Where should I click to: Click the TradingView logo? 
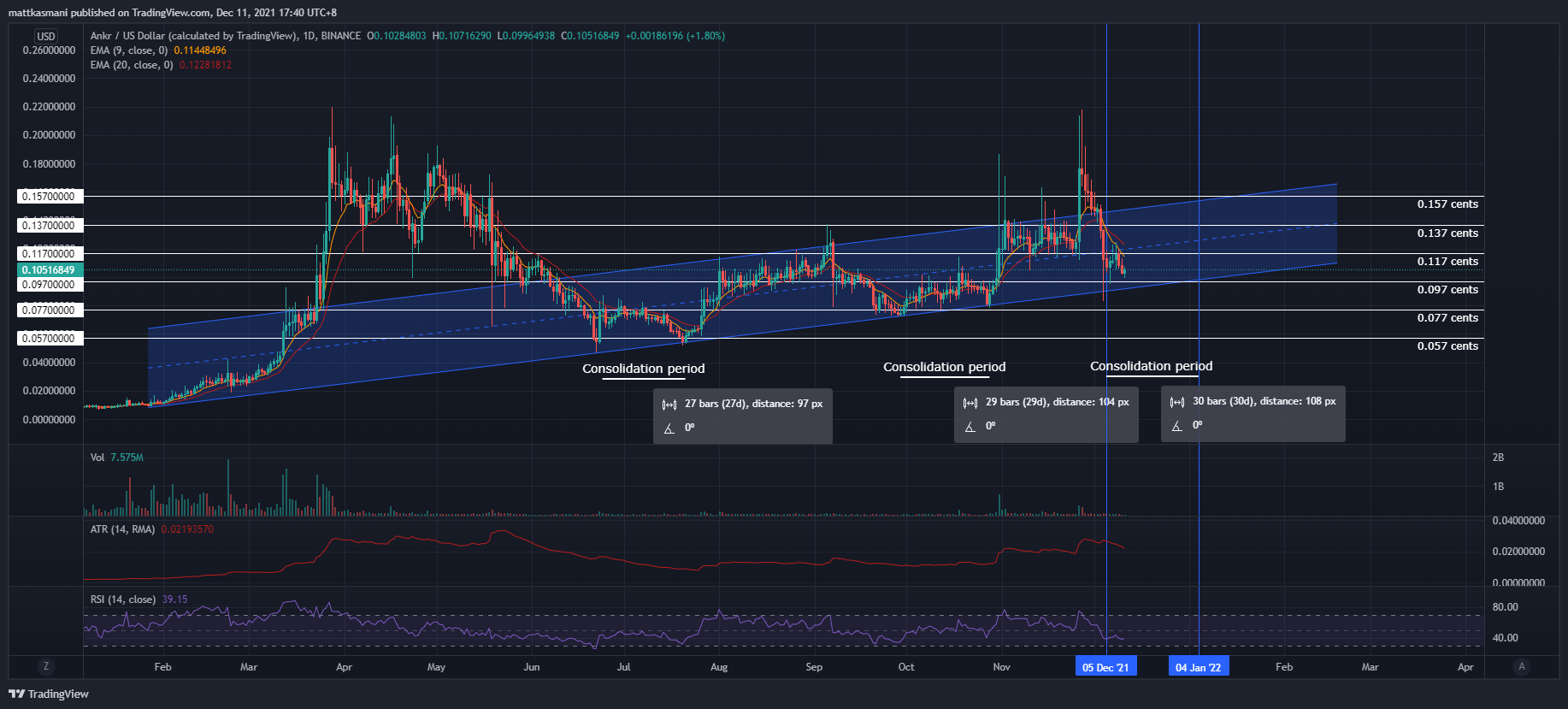[x=49, y=694]
